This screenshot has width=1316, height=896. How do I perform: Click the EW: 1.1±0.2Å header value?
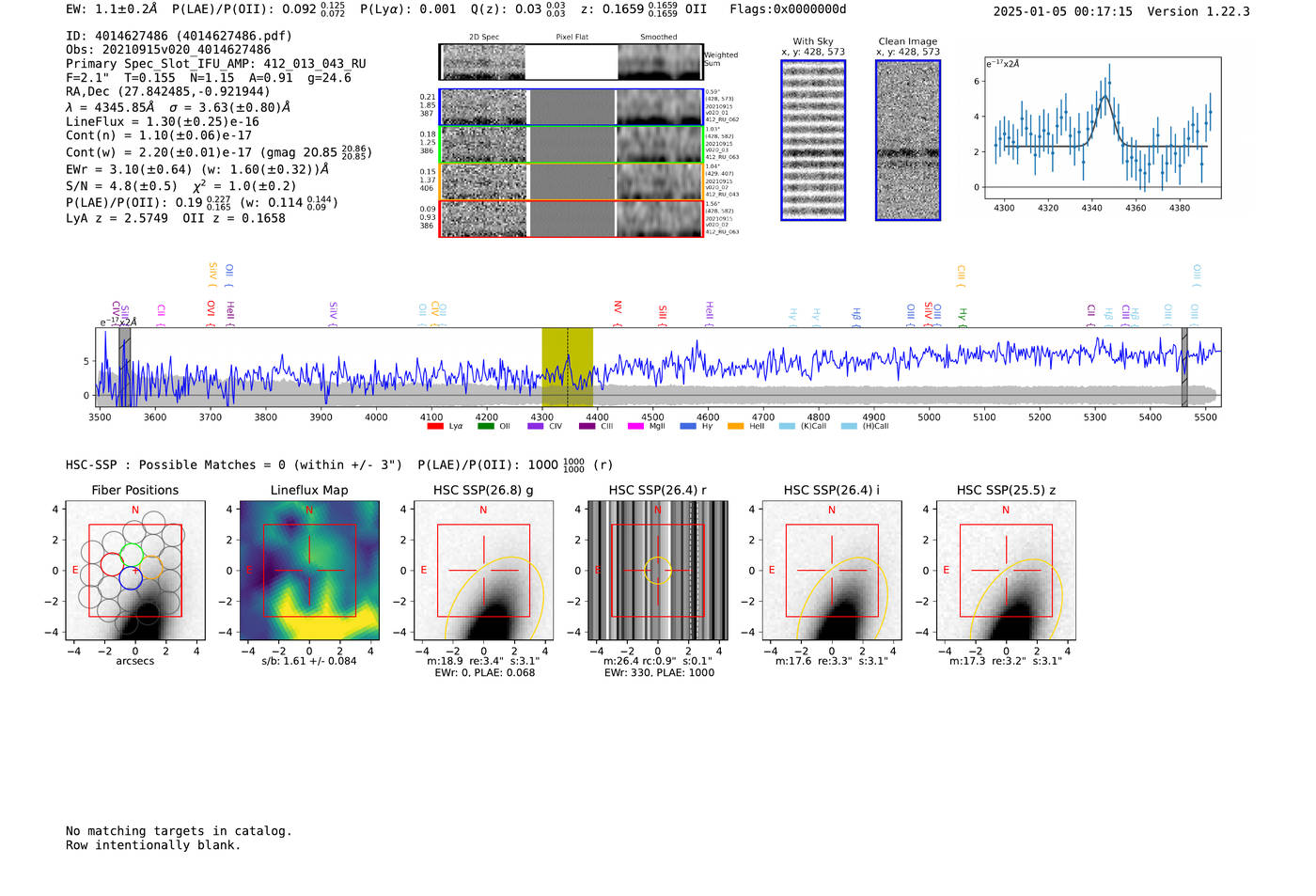[112, 9]
